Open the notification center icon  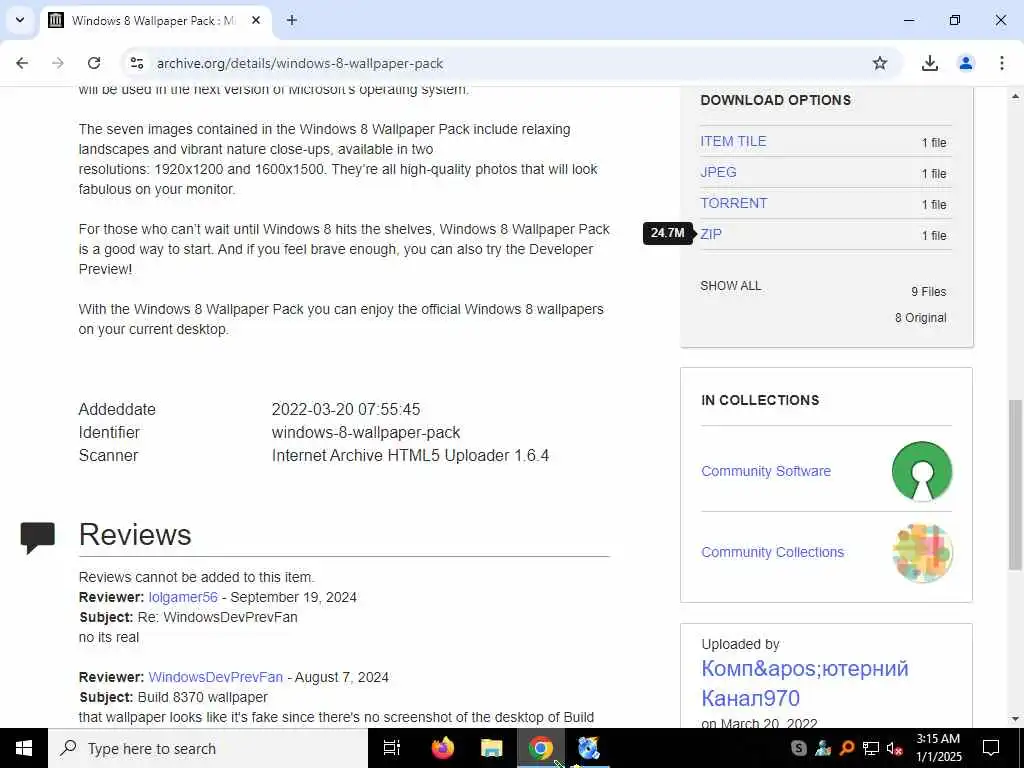coord(991,748)
